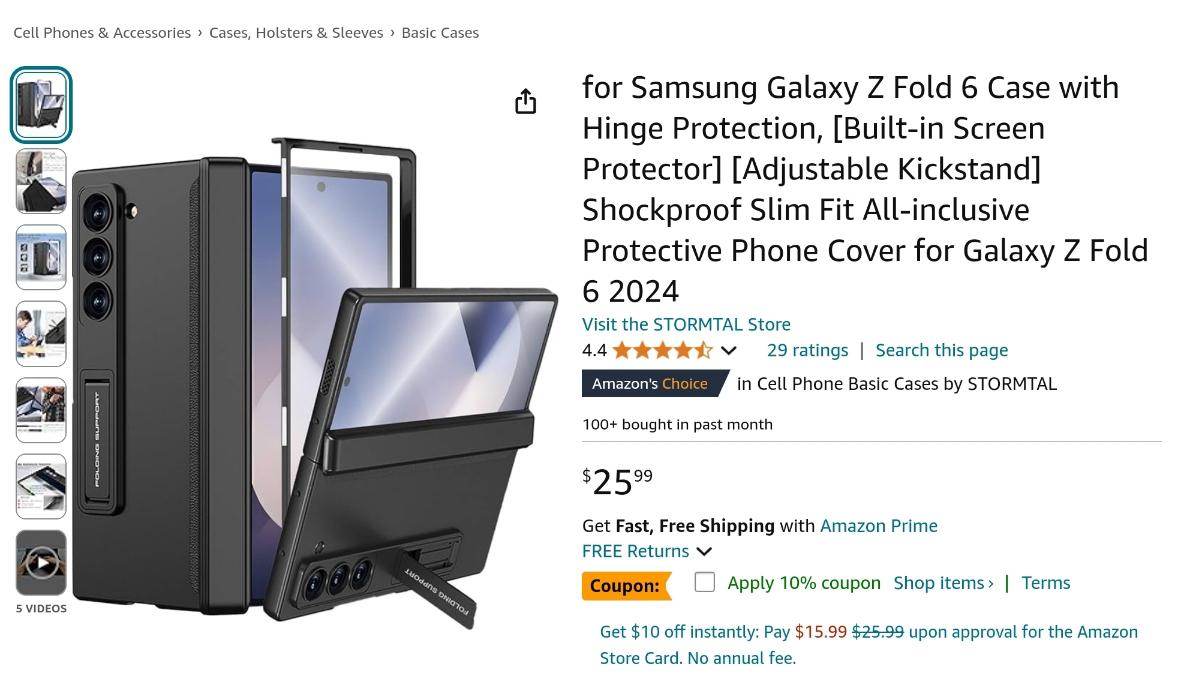Click Search this page link
Screen dimensions: 1190x700
pos(941,350)
